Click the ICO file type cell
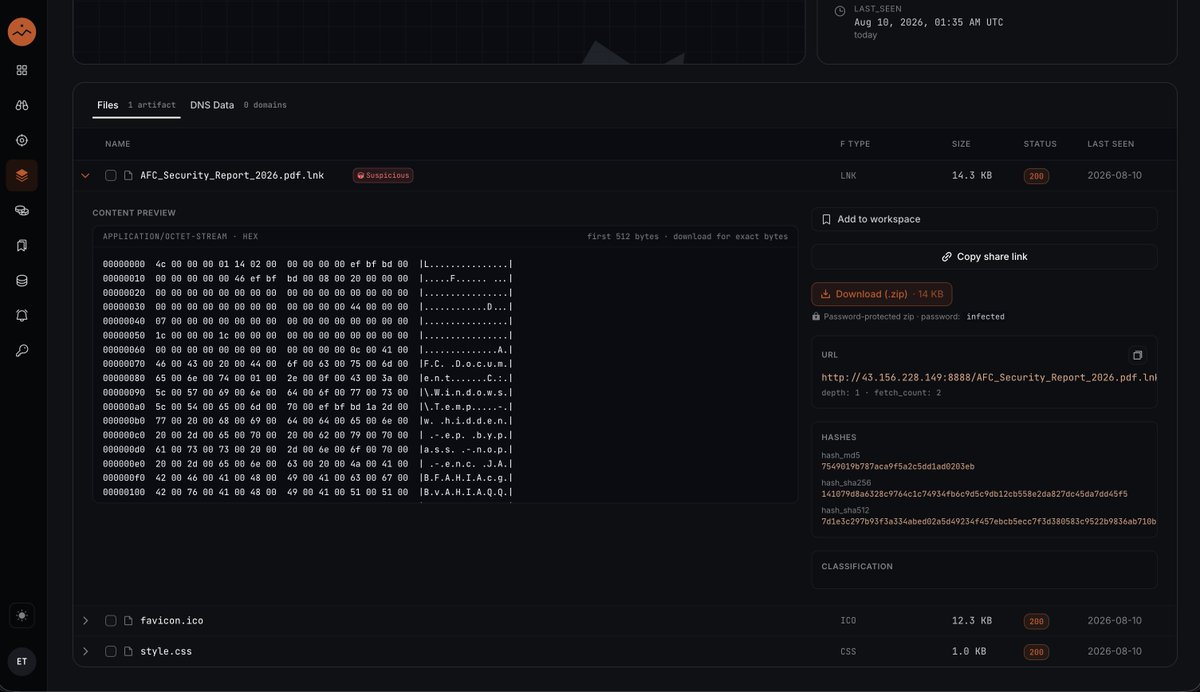The image size is (1200, 692). 848,621
